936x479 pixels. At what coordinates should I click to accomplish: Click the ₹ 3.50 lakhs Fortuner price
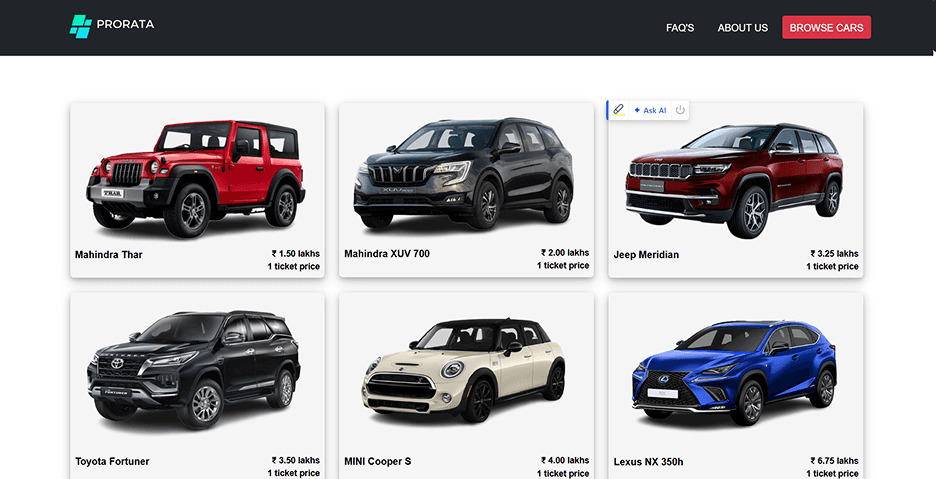(295, 460)
